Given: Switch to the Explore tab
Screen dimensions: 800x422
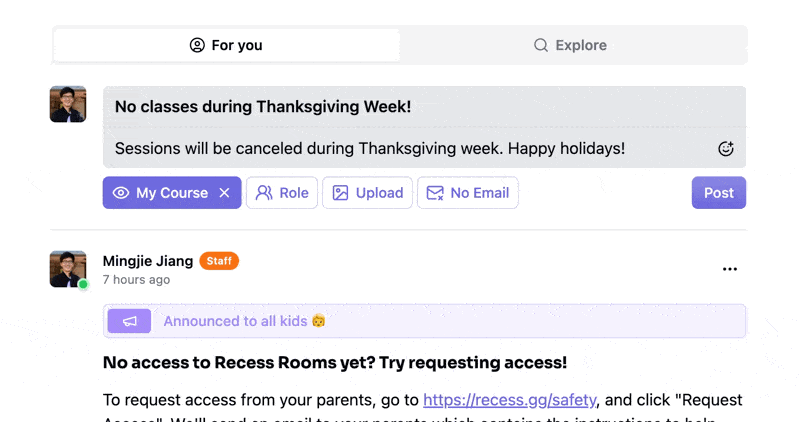Looking at the screenshot, I should click(570, 45).
